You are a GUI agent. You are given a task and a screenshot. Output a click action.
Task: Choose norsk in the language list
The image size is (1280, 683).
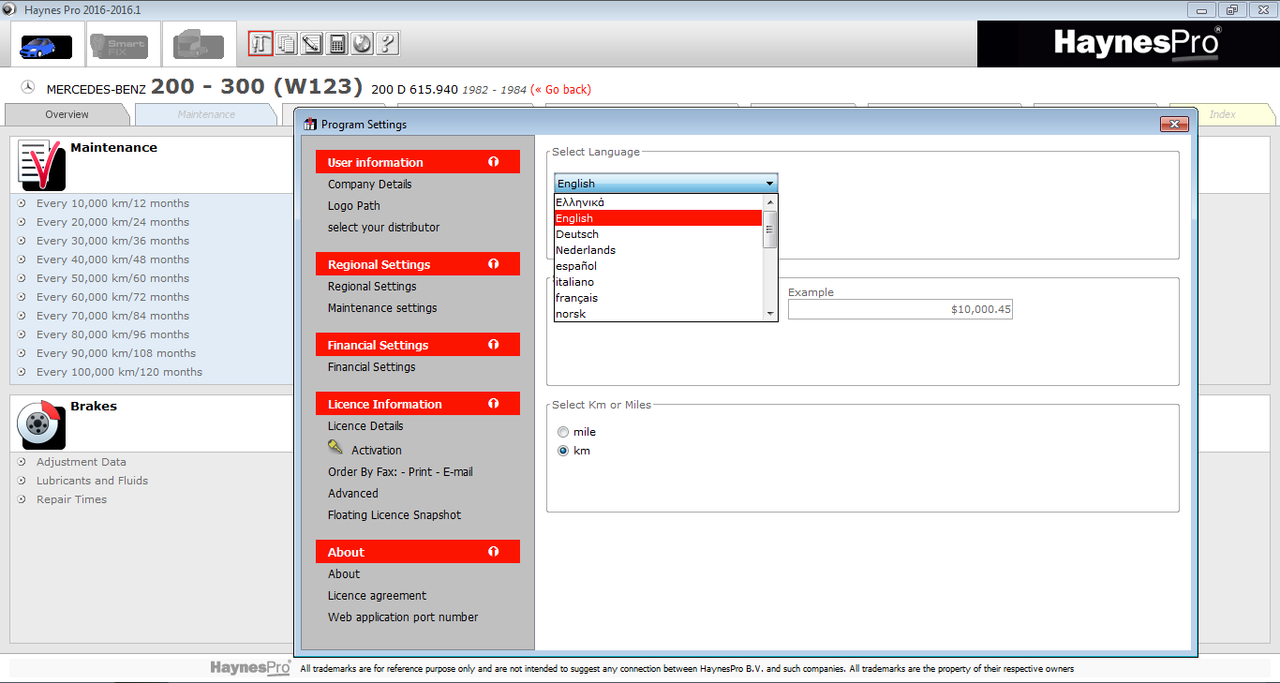tap(658, 314)
